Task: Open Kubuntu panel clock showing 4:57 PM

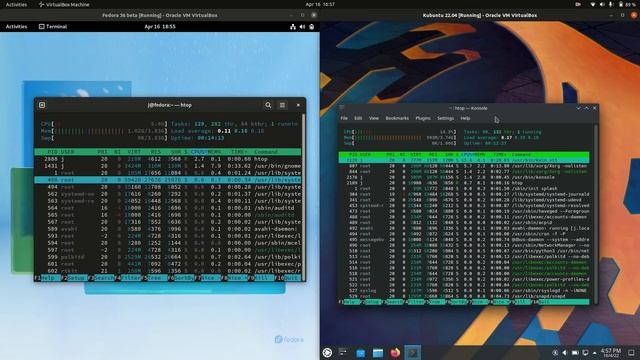Action: pyautogui.click(x=611, y=353)
